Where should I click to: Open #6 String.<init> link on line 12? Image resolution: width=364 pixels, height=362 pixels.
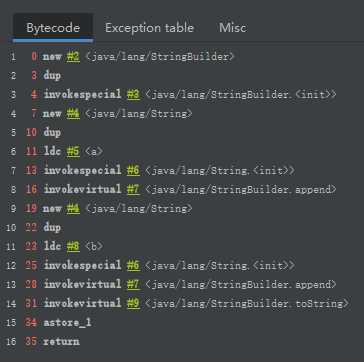[x=133, y=266]
